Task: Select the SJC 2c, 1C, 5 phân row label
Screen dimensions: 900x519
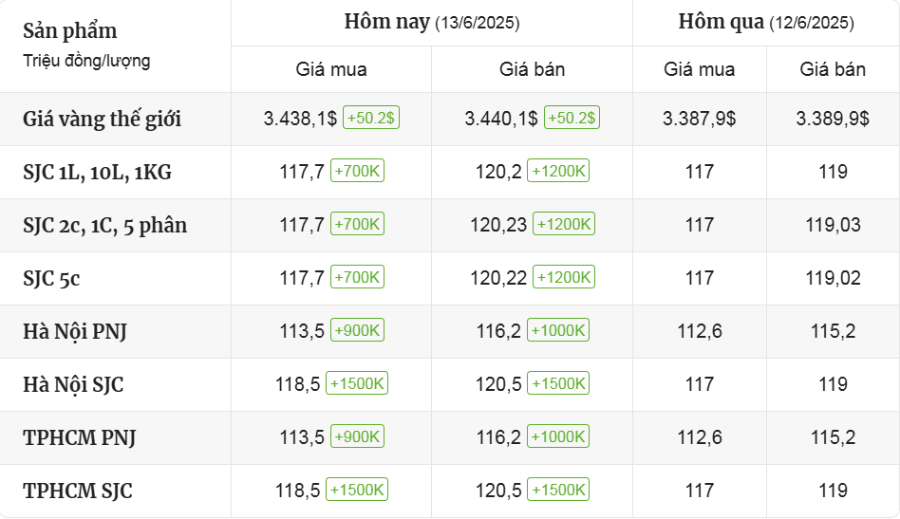Action: pos(105,225)
